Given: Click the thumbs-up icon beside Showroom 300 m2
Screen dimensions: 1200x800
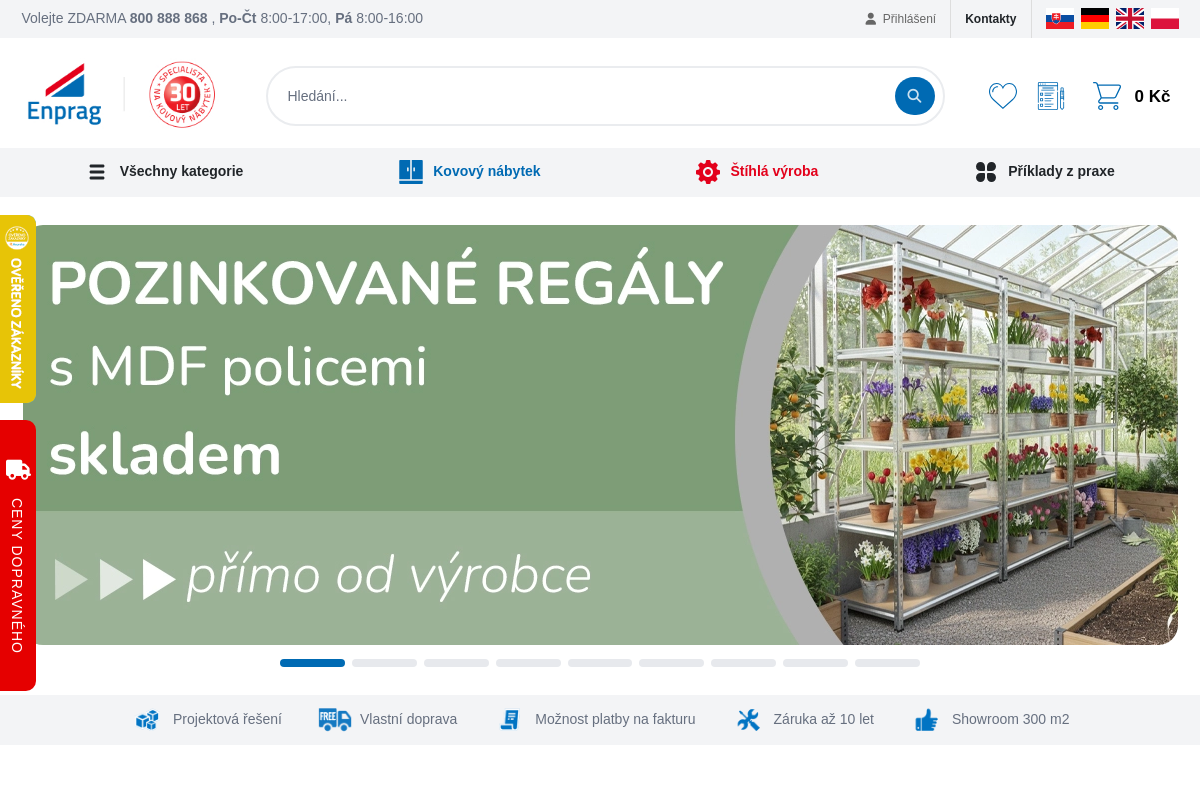Looking at the screenshot, I should click(x=925, y=719).
